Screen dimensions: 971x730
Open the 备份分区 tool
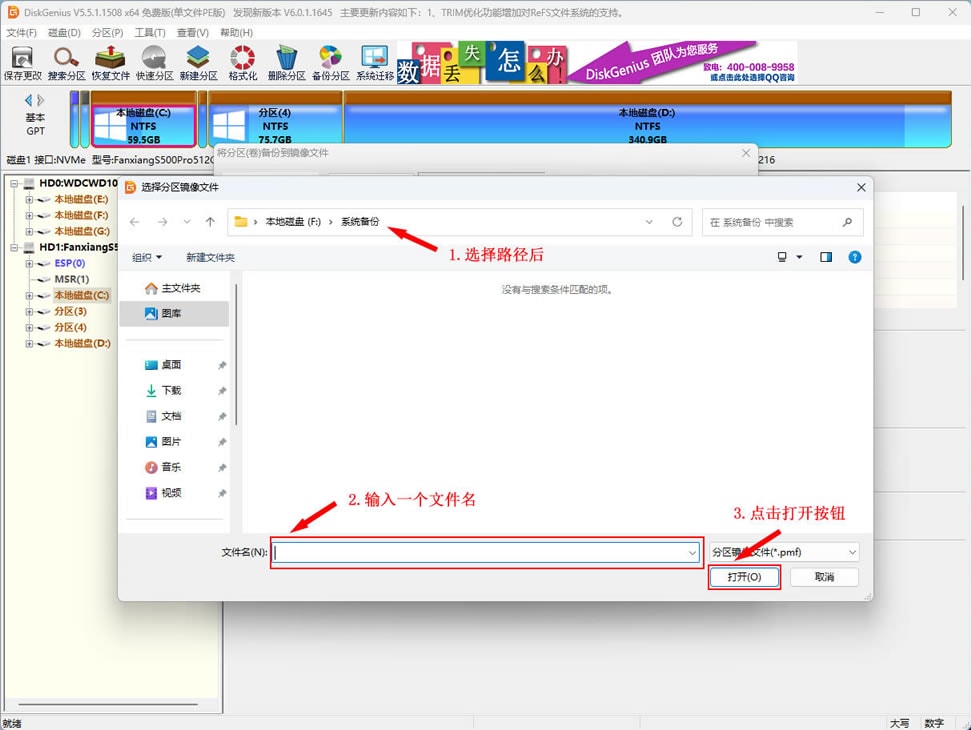tap(330, 62)
